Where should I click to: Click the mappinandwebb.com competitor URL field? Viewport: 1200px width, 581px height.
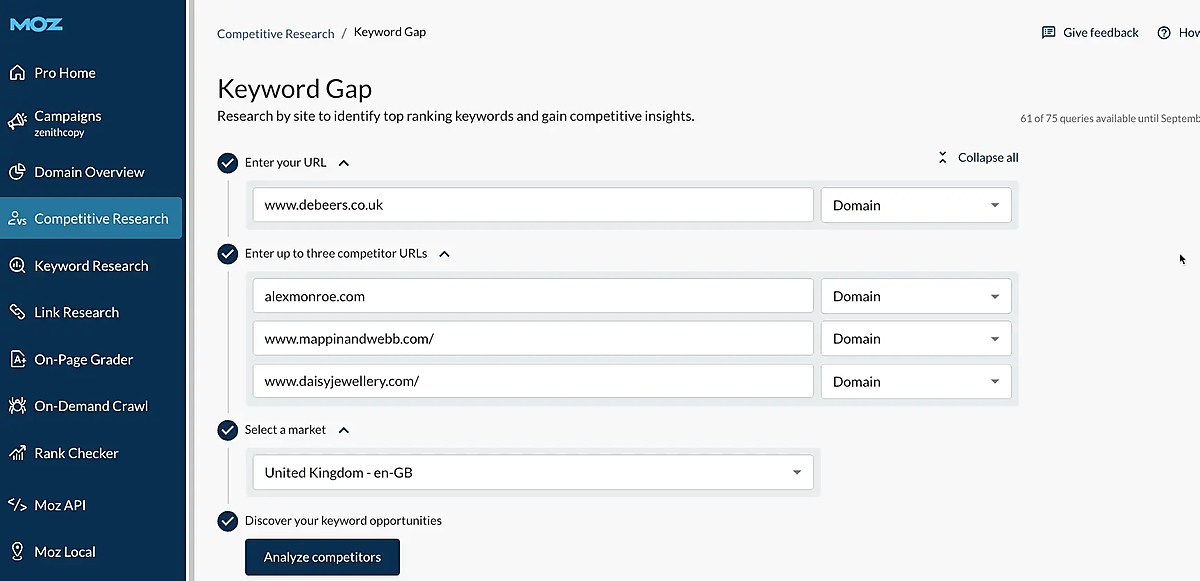[532, 339]
